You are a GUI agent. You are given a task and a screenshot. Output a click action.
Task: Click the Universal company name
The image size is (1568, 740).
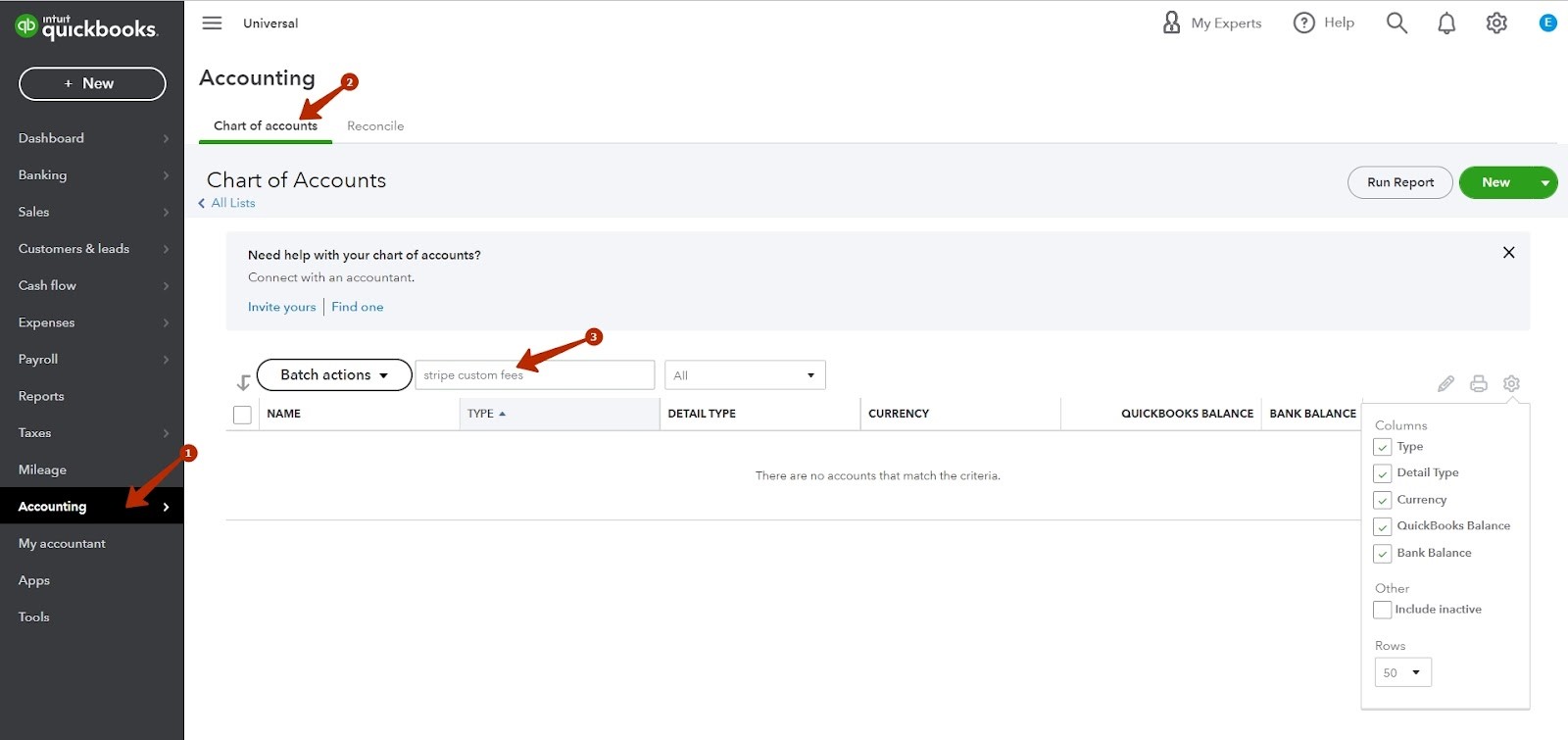270,24
